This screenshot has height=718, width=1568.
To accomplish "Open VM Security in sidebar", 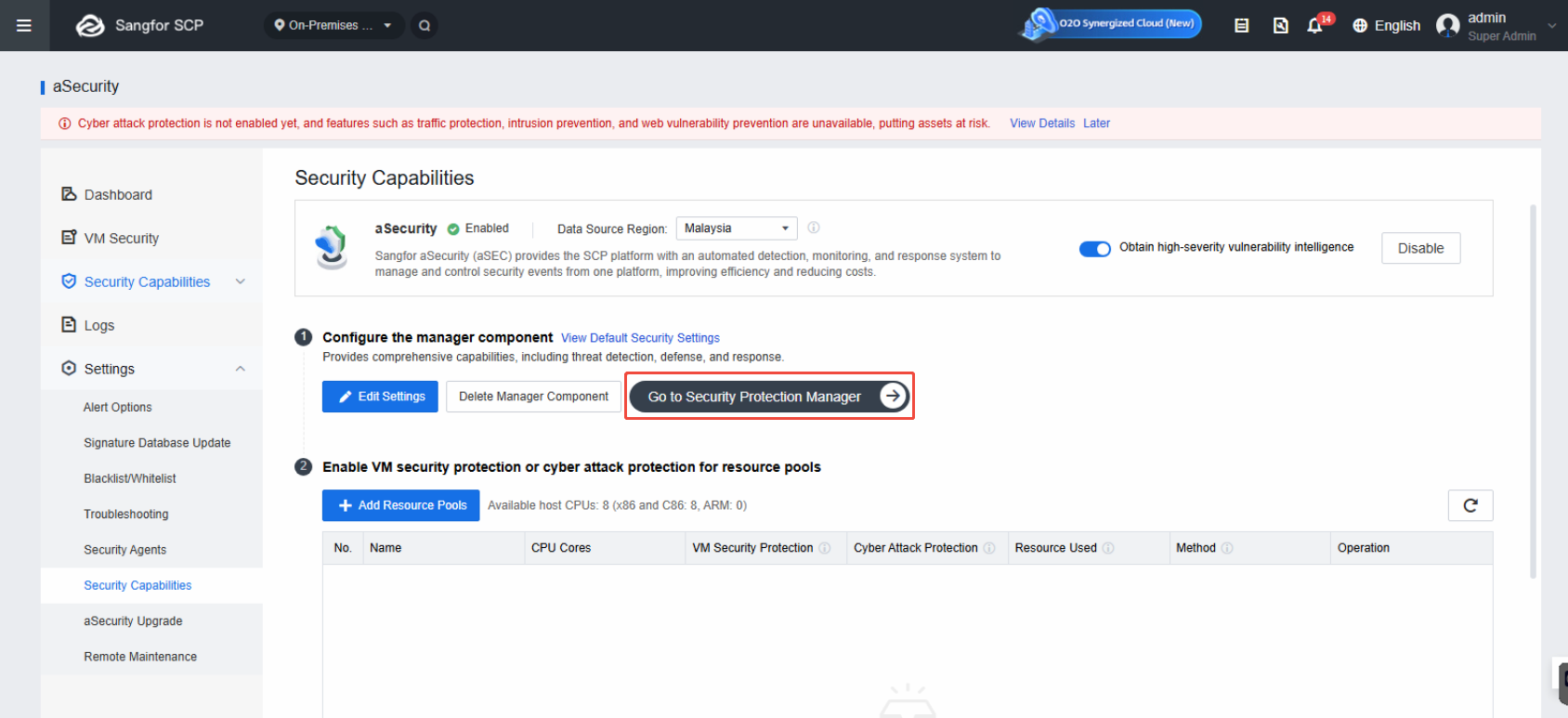I will coord(122,238).
